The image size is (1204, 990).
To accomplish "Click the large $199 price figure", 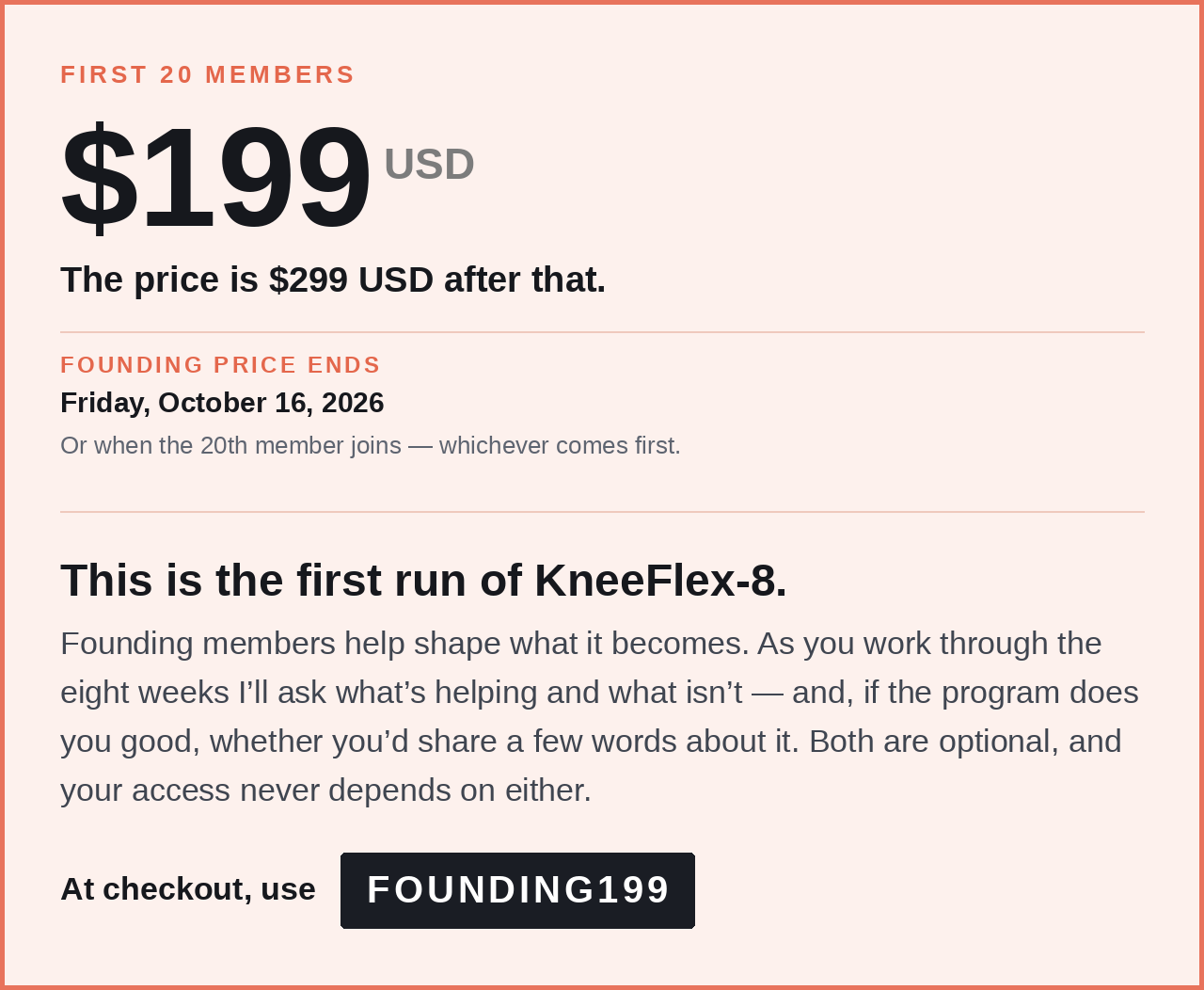I will [x=215, y=177].
